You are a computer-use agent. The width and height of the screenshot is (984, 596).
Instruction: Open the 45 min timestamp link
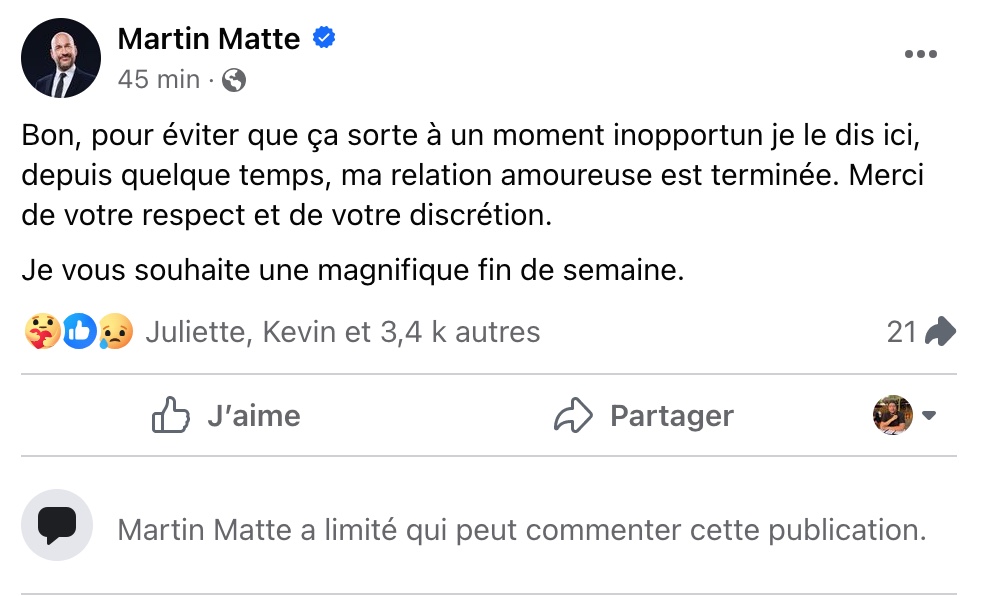point(158,80)
